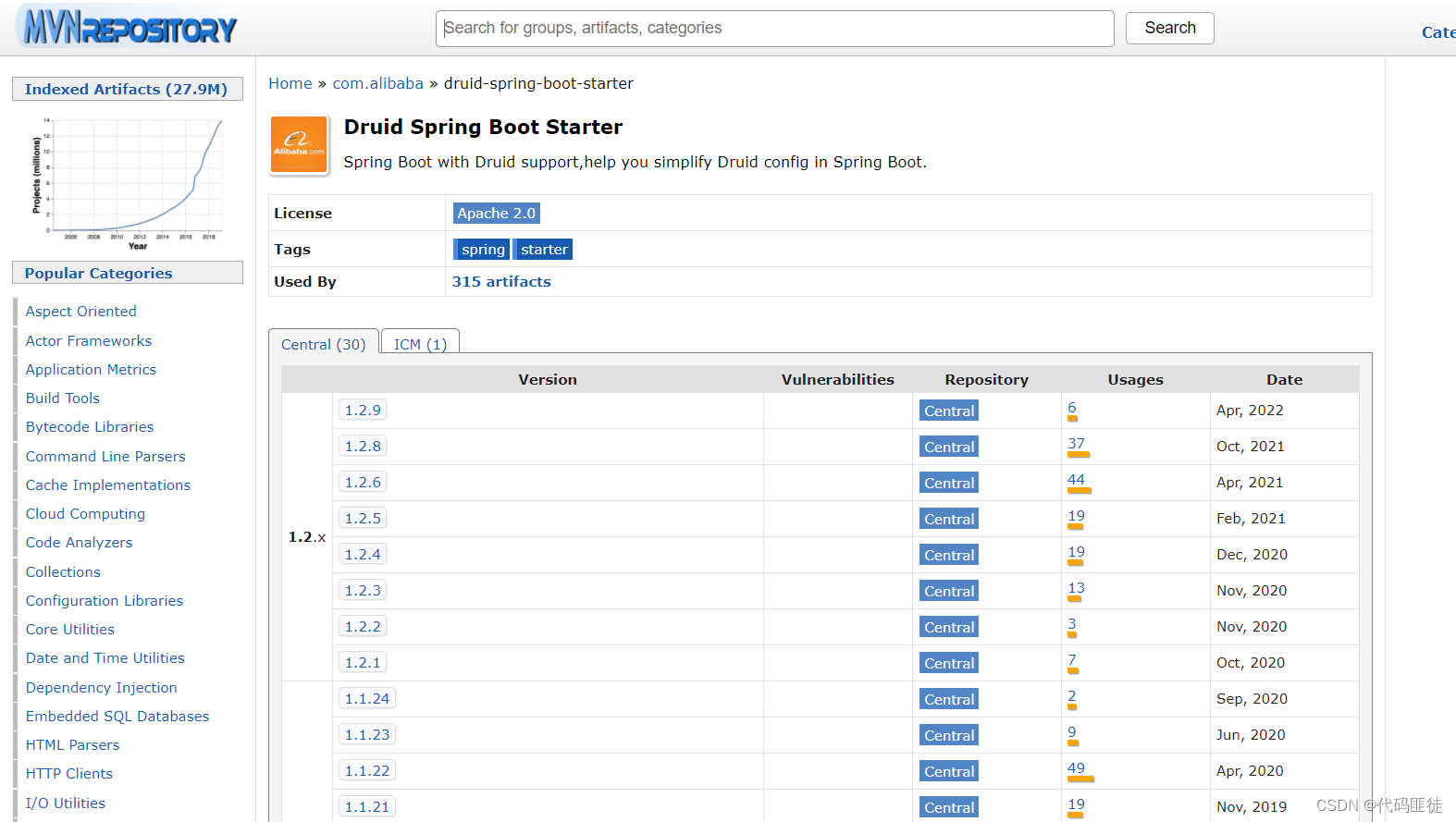Open Core Utilities category

pos(70,630)
